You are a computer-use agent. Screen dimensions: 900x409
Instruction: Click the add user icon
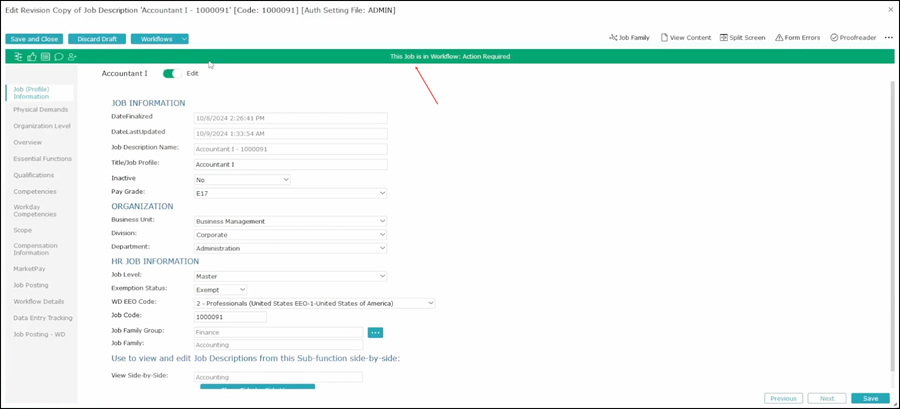click(x=72, y=57)
